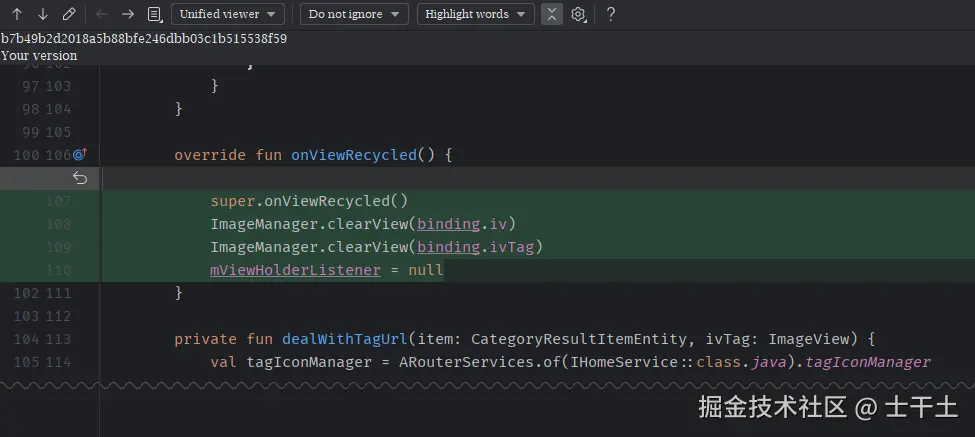The height and width of the screenshot is (437, 975).
Task: Click the Your version label
Action: click(x=39, y=55)
